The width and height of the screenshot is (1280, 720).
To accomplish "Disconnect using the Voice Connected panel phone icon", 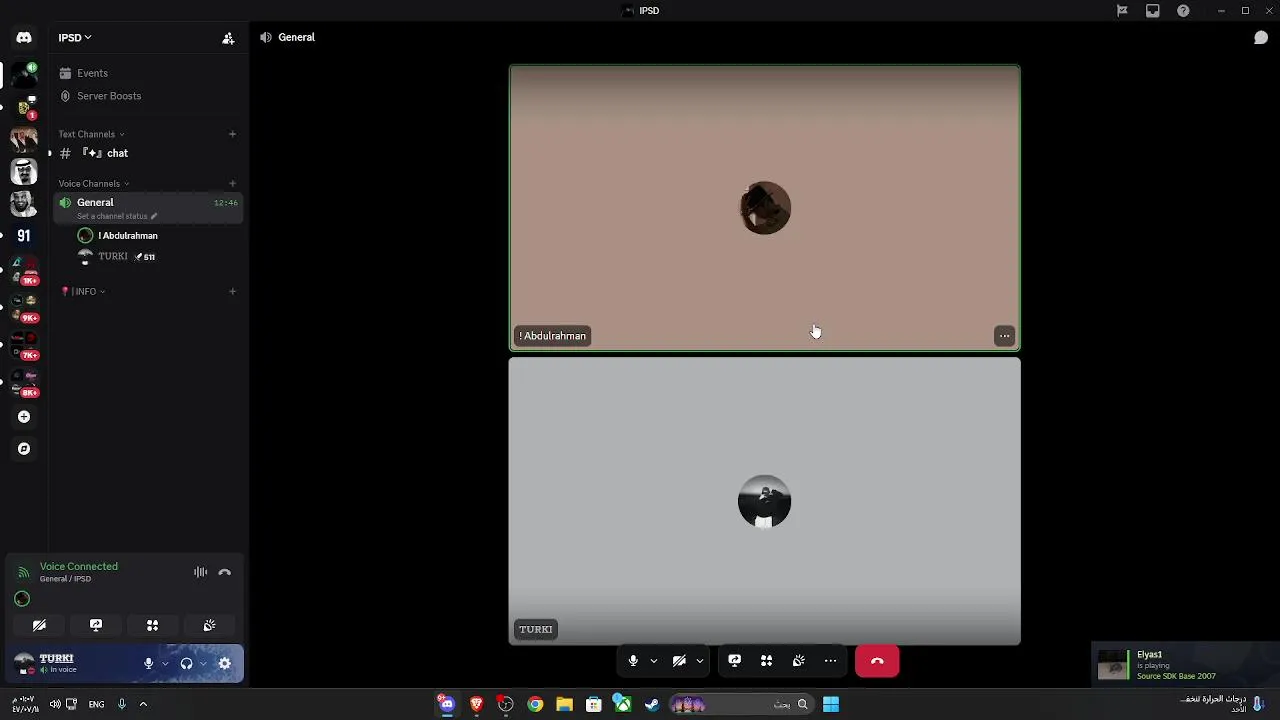I will point(225,572).
